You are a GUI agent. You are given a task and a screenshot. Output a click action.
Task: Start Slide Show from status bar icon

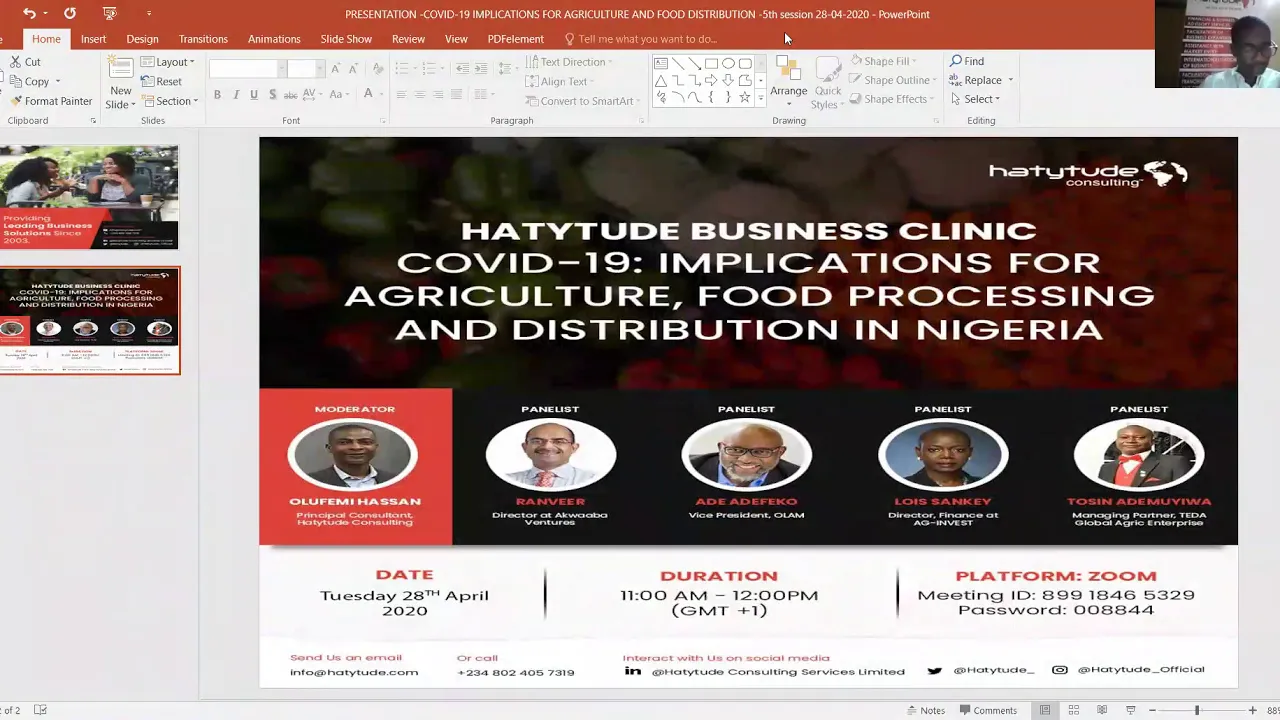point(1130,710)
